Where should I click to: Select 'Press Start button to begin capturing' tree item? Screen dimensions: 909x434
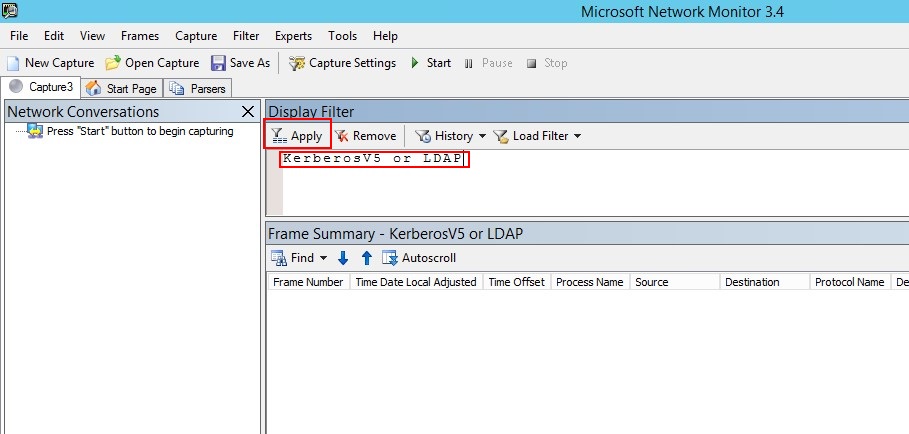[140, 132]
